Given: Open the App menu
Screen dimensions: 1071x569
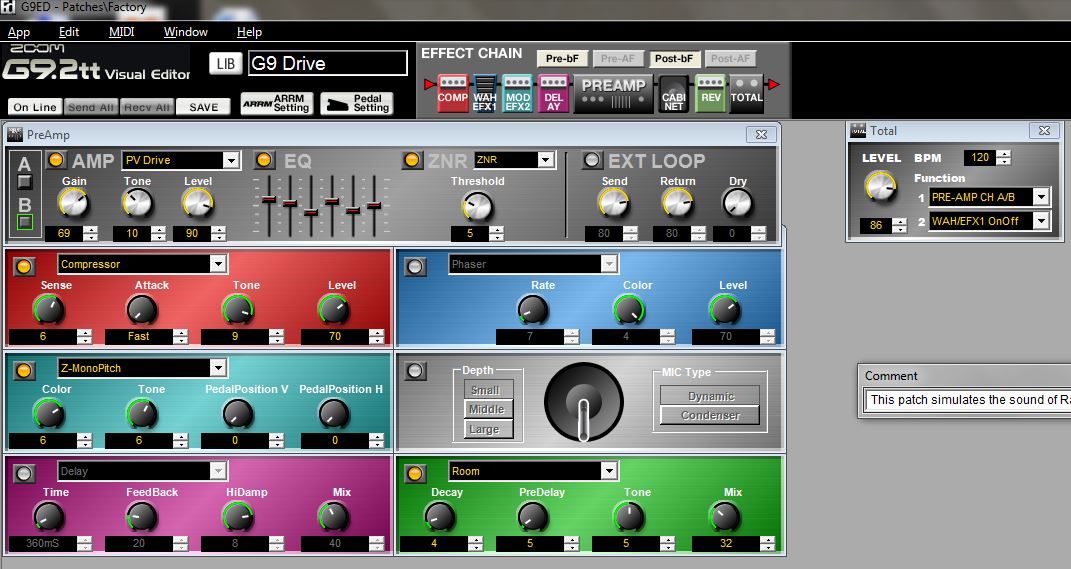Looking at the screenshot, I should (19, 31).
